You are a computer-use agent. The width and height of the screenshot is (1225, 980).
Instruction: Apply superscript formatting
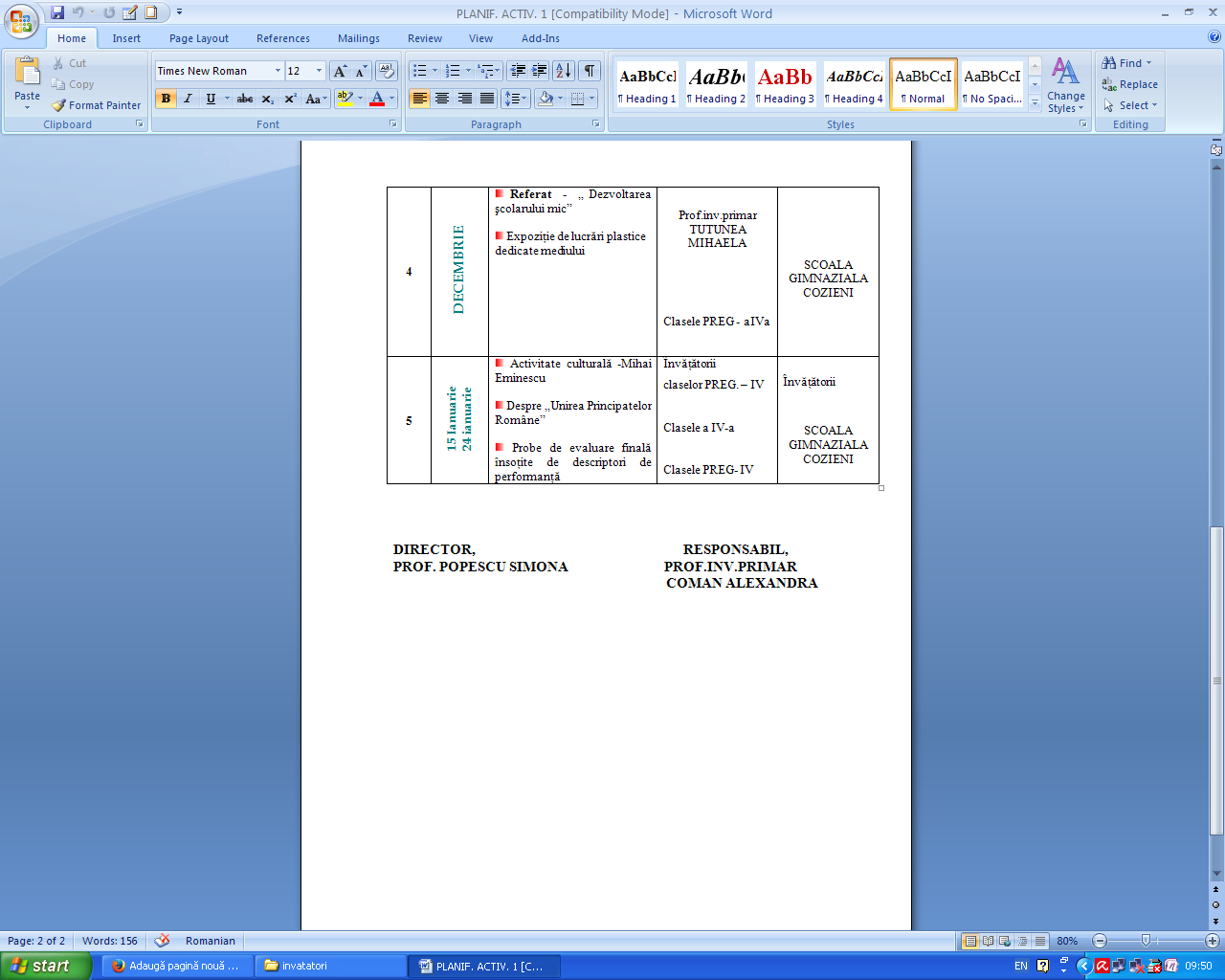pos(290,99)
